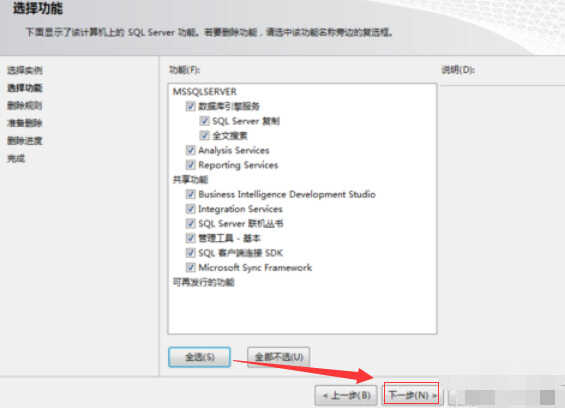Select the MSSQLSERVER instance node
This screenshot has width=565, height=408.
click(205, 92)
